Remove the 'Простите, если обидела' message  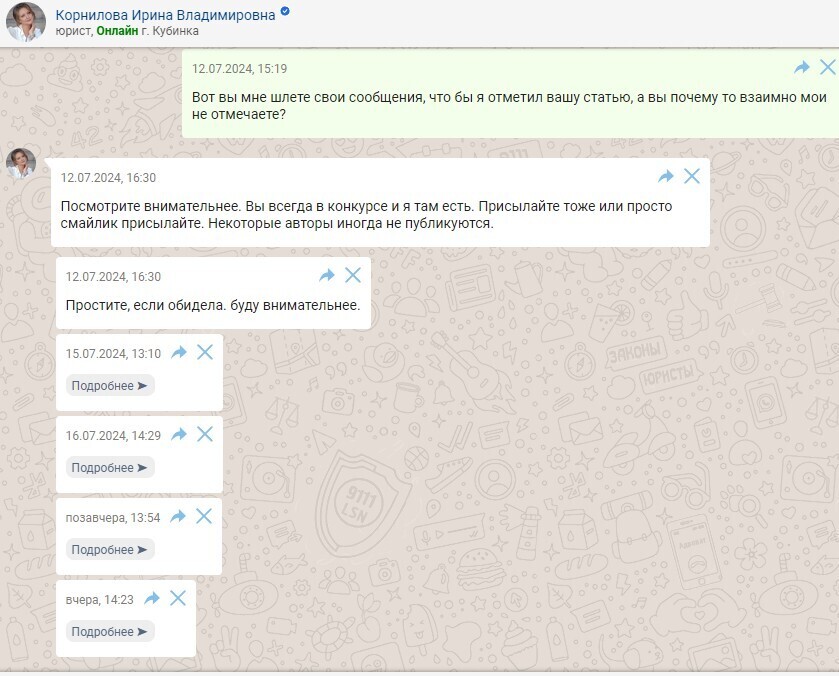tap(353, 275)
